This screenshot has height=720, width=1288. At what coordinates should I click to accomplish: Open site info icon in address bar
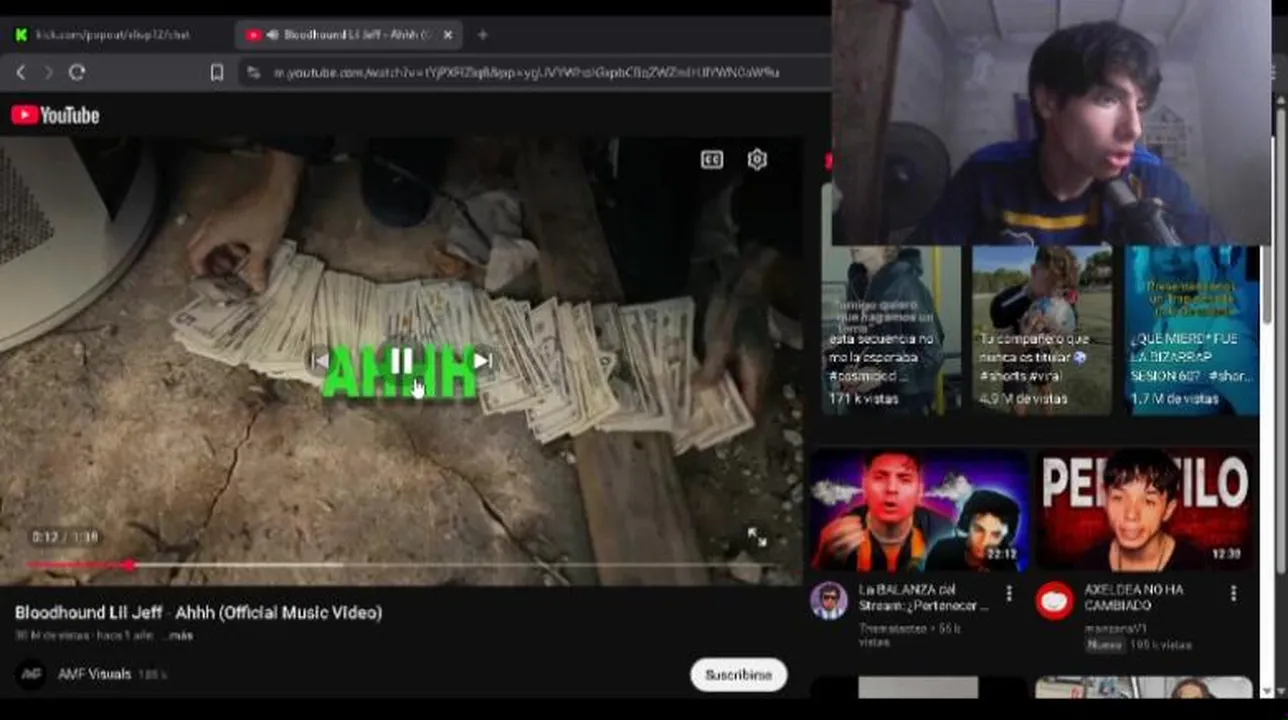pyautogui.click(x=253, y=72)
